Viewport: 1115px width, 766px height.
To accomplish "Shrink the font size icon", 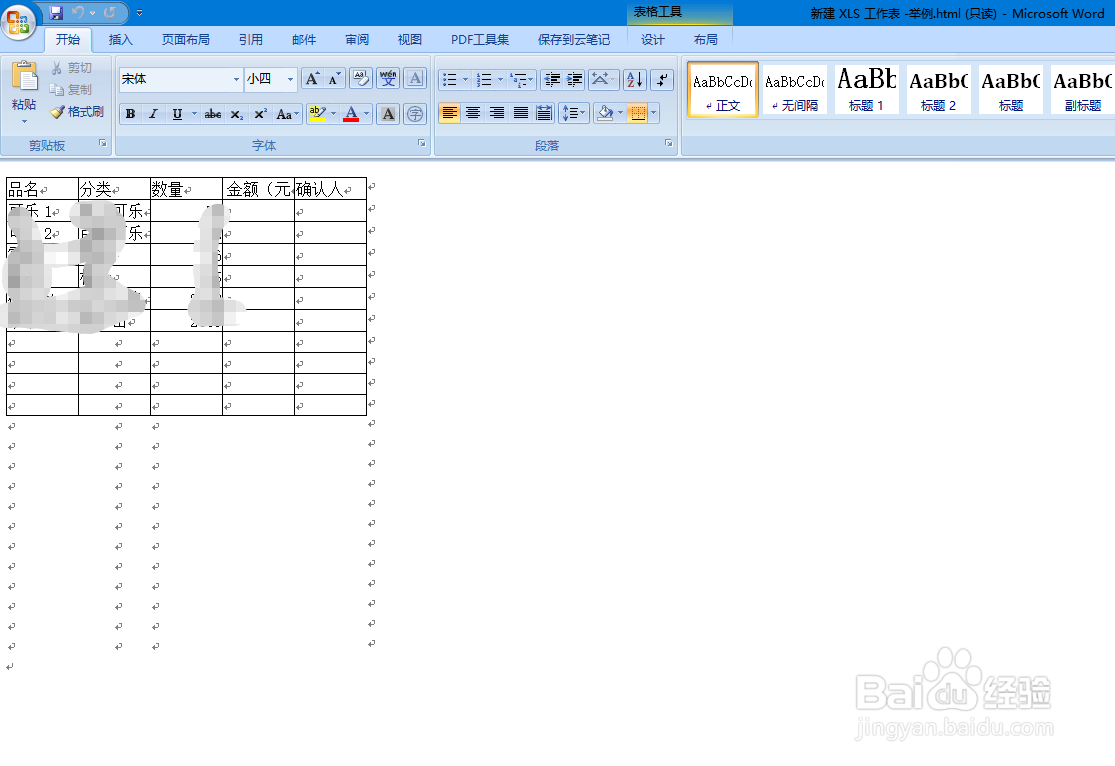I will coord(335,79).
